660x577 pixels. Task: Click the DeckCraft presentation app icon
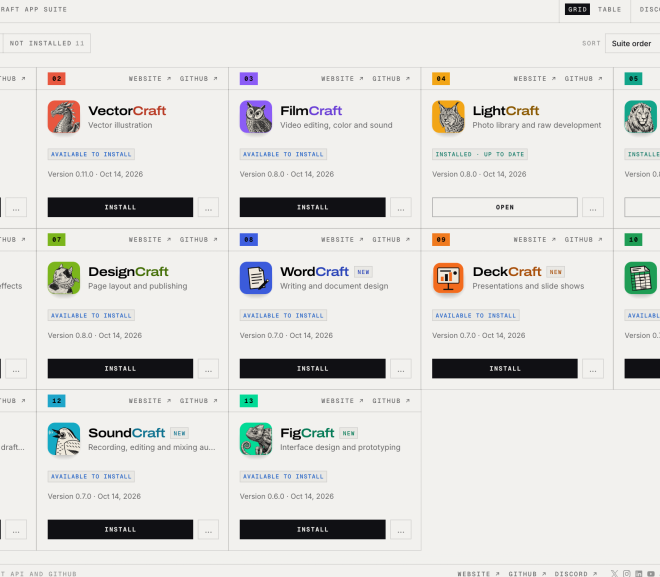click(448, 278)
